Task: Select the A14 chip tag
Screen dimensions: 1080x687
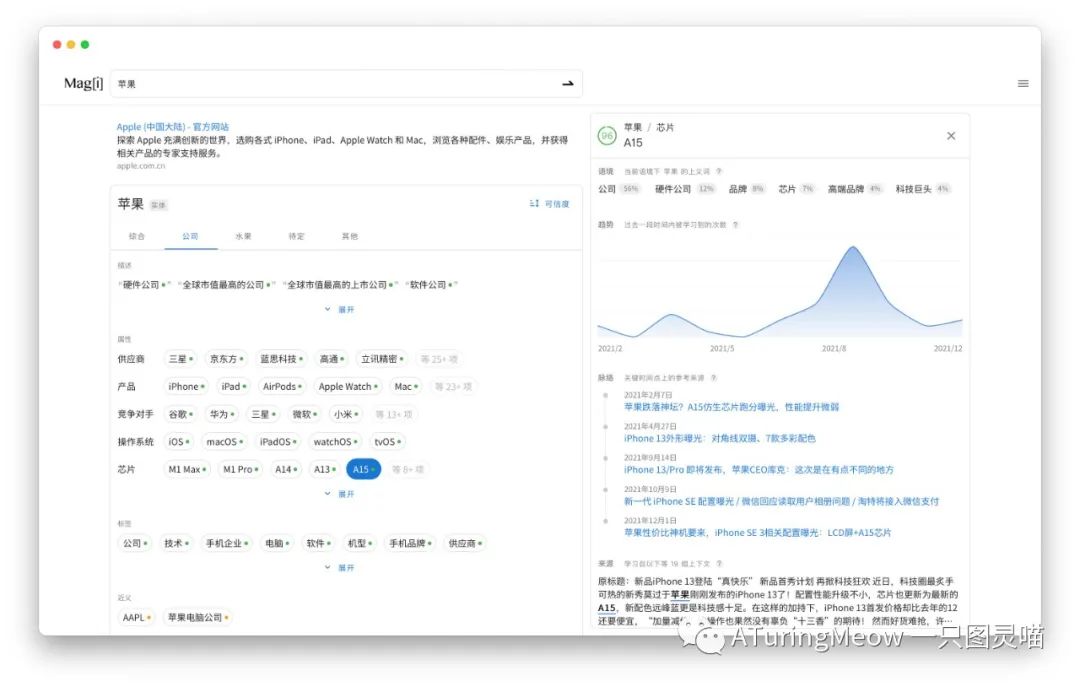Action: point(286,469)
